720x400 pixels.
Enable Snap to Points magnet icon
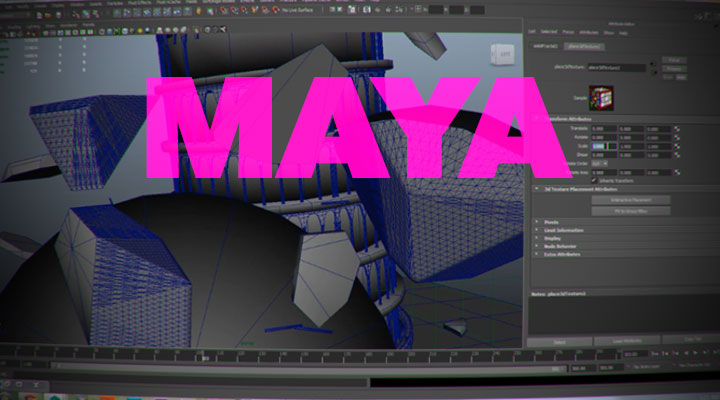(x=244, y=10)
